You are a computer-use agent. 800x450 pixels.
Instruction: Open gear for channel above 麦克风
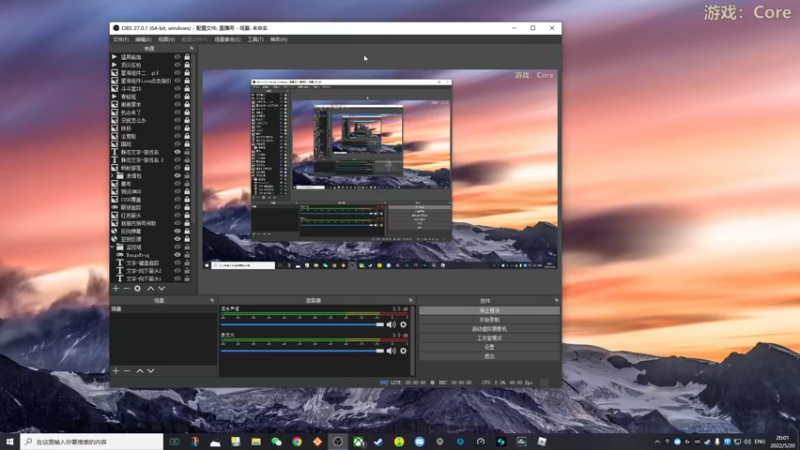point(404,324)
